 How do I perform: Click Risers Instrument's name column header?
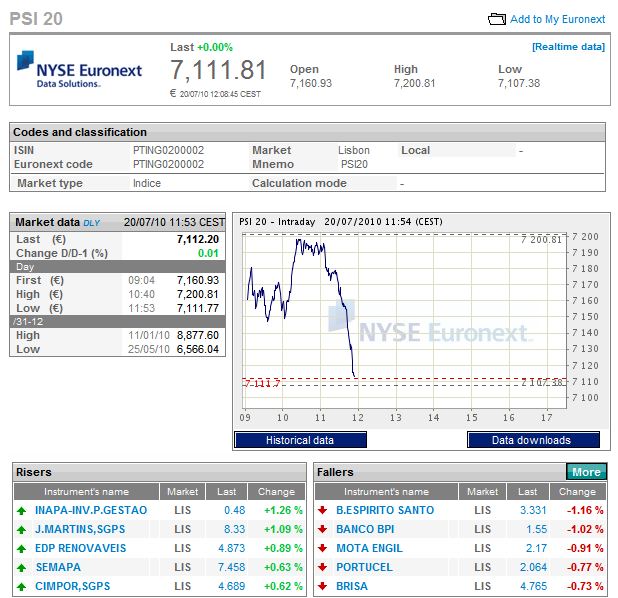86,492
